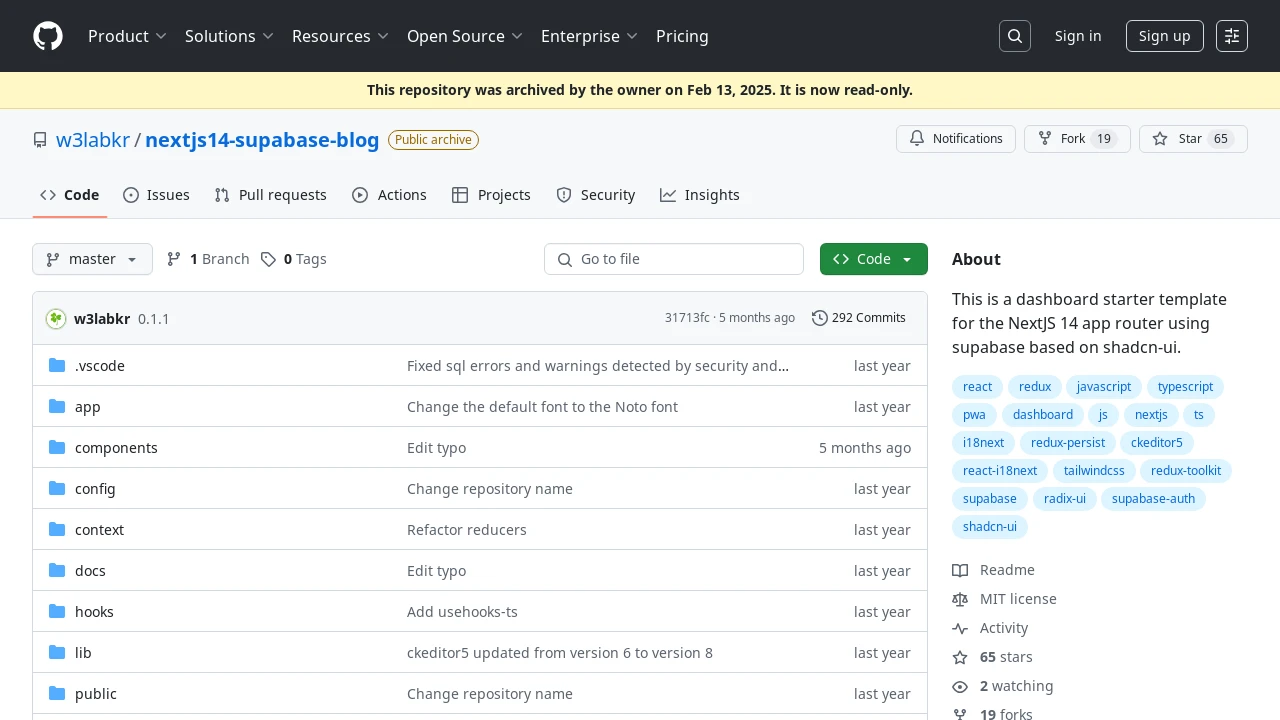Viewport: 1280px width, 720px height.
Task: Open the Actions tab
Action: click(x=389, y=195)
